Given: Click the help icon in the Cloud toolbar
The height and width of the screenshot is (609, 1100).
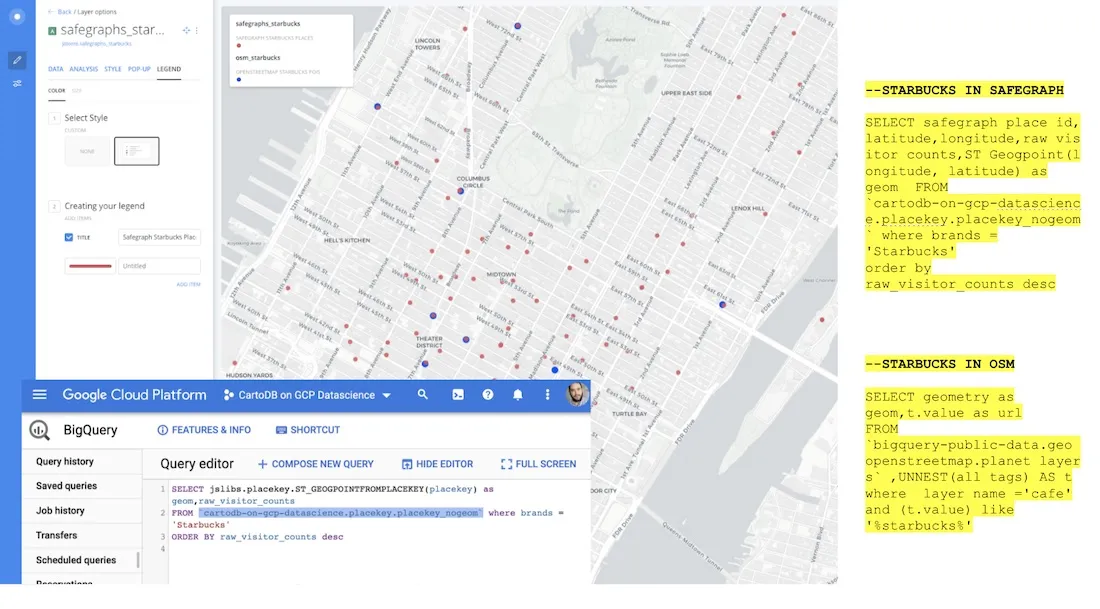Looking at the screenshot, I should pos(488,394).
